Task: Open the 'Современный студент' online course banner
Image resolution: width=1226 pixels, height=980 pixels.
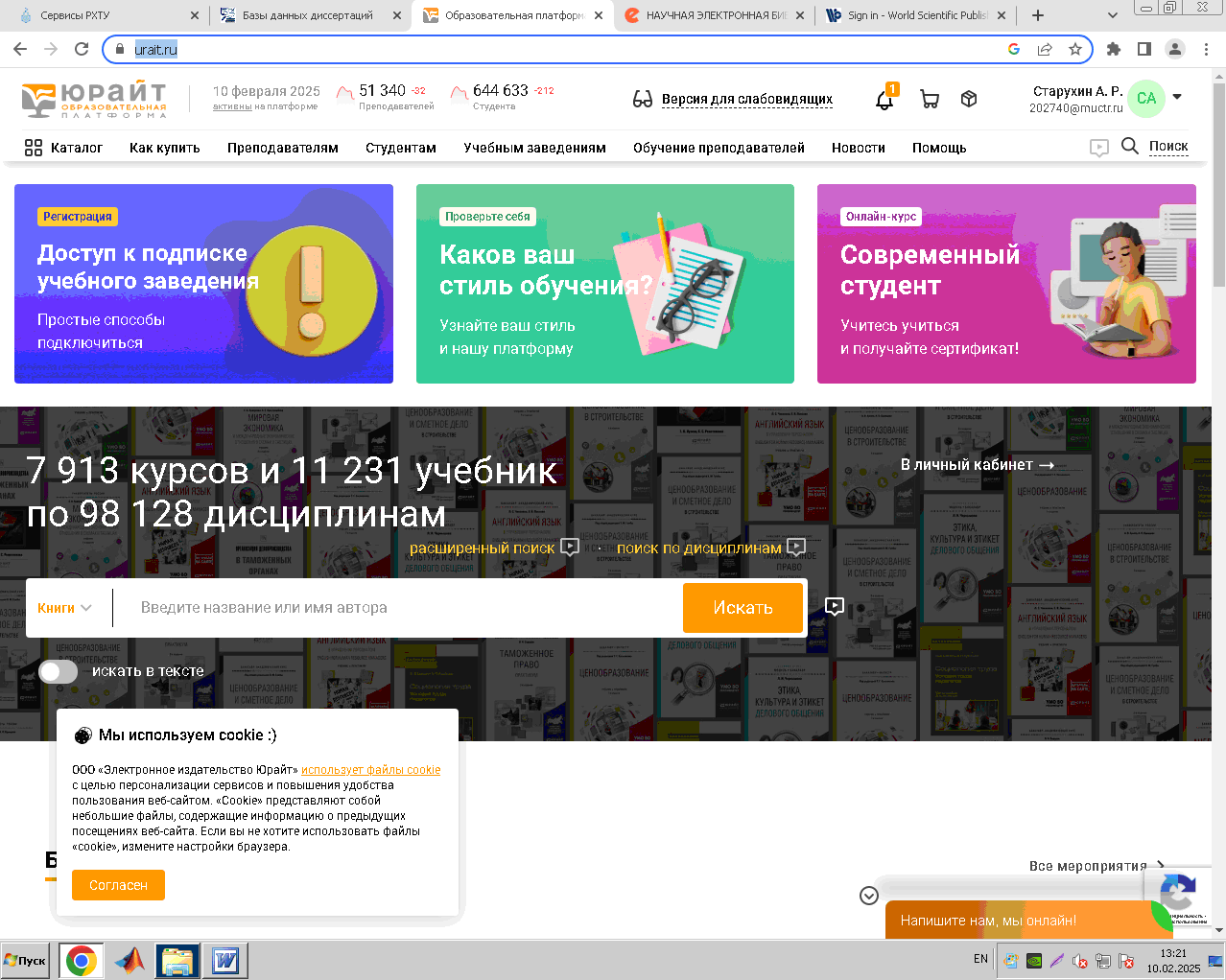Action: (x=1005, y=284)
